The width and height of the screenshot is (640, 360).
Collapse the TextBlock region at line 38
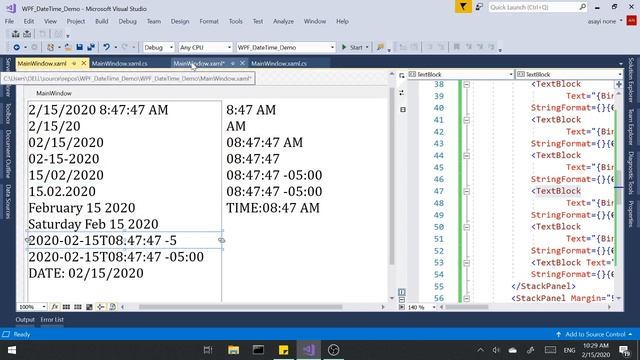tap(466, 84)
